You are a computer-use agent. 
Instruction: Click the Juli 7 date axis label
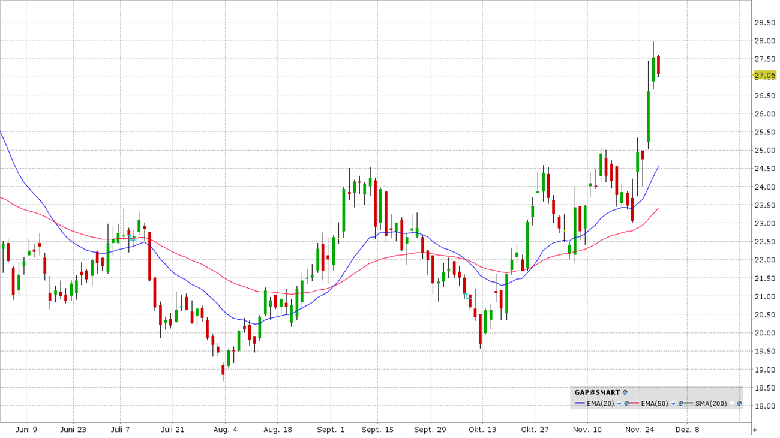120,430
